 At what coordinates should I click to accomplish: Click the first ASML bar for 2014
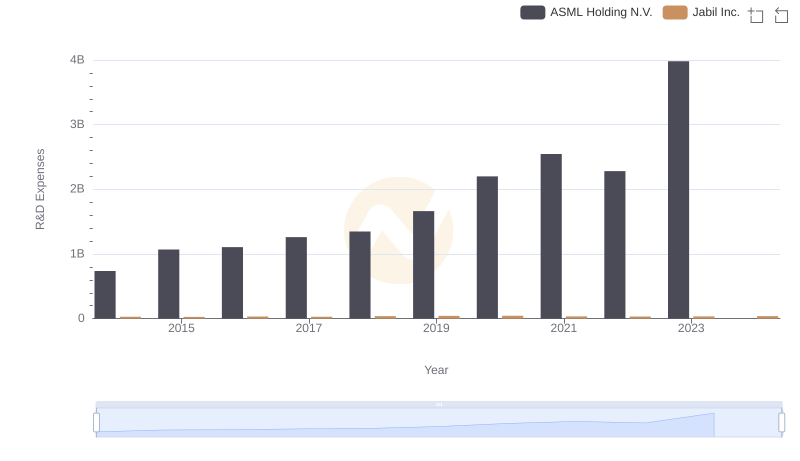[105, 295]
